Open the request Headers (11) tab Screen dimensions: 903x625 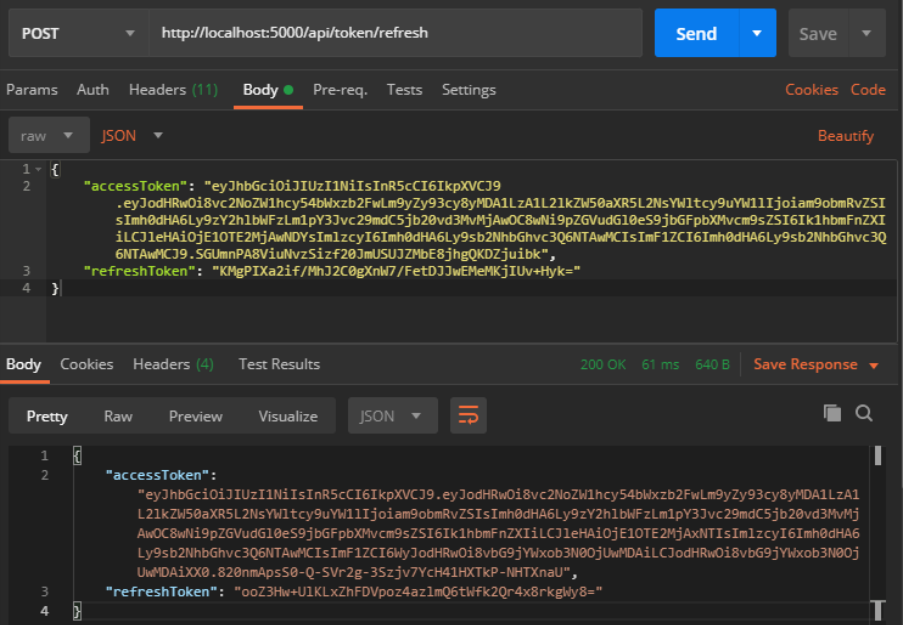(x=173, y=89)
